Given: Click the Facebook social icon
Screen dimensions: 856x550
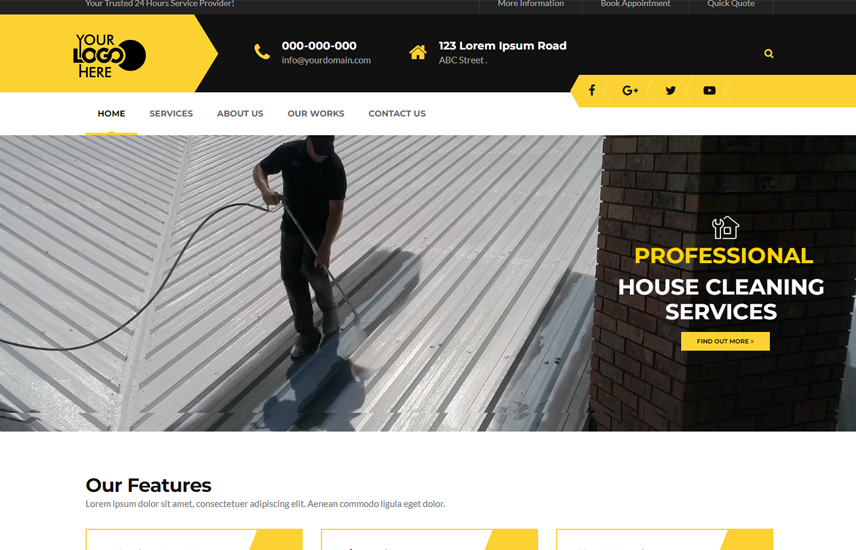Looking at the screenshot, I should pos(592,91).
